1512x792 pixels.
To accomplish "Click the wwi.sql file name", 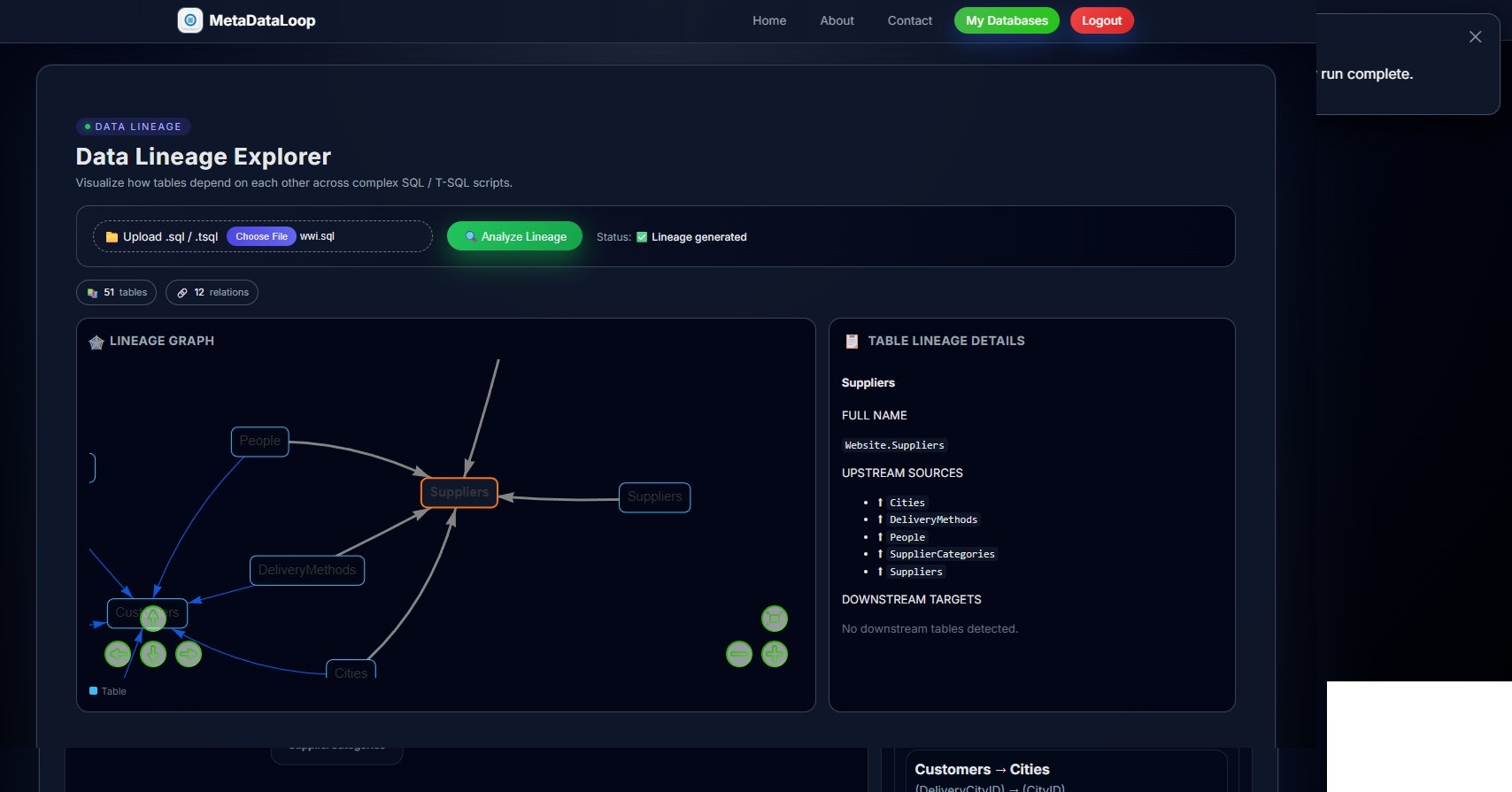I will tap(317, 236).
